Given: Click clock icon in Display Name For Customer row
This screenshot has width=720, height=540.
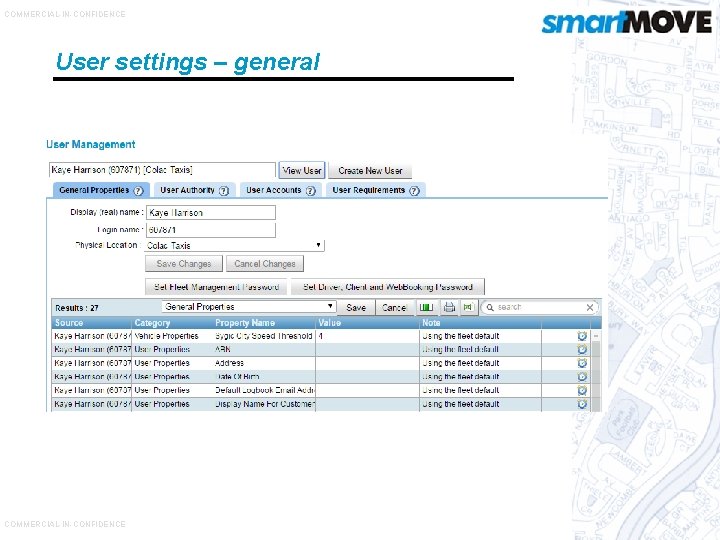Looking at the screenshot, I should click(x=582, y=404).
